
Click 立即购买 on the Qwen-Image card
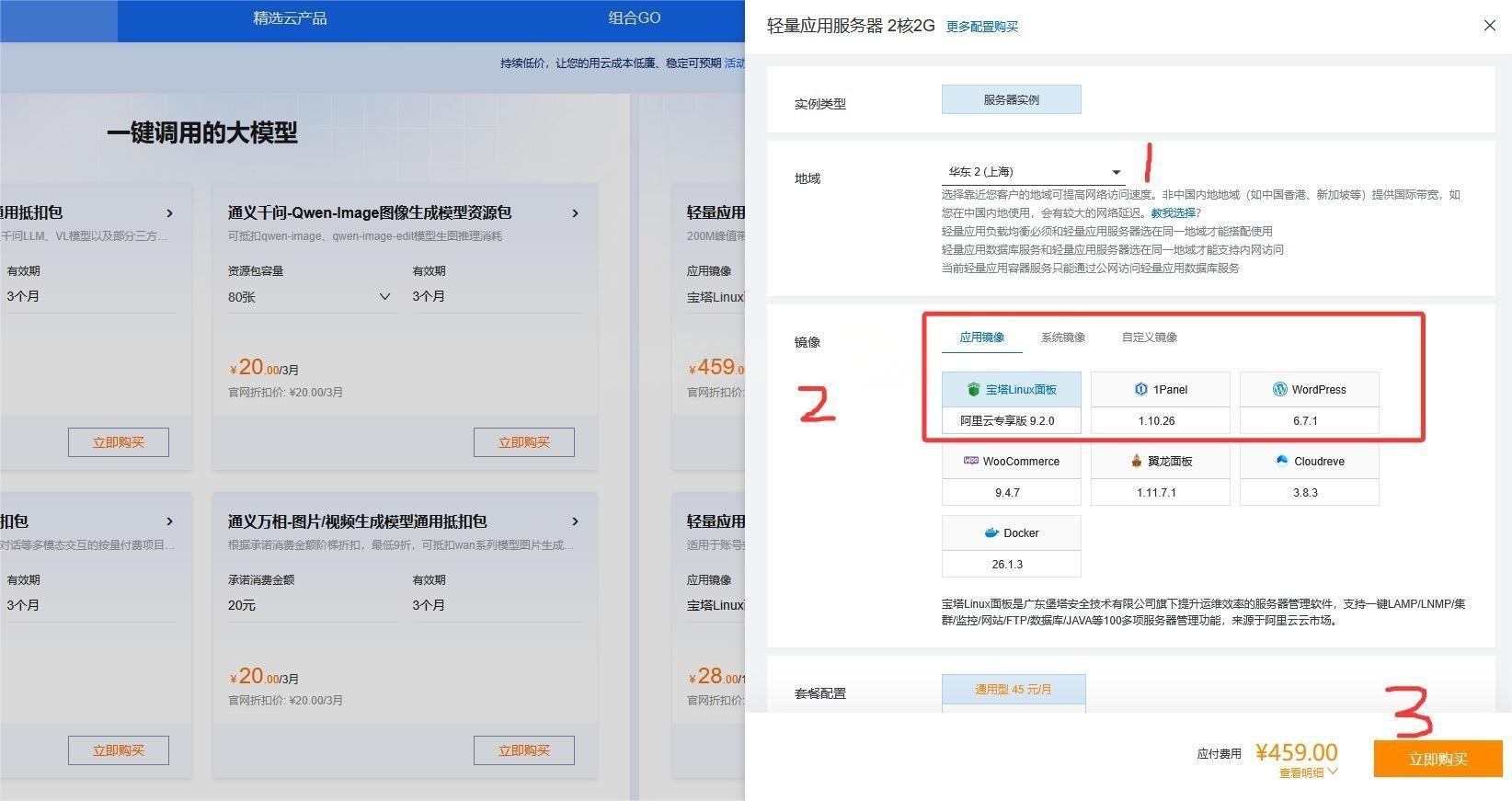(x=524, y=442)
